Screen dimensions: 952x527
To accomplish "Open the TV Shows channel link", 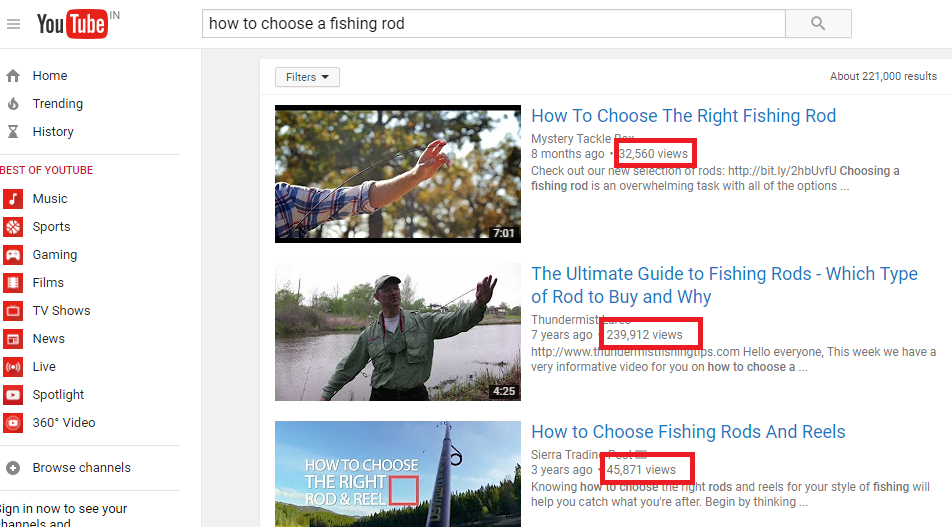I will [61, 310].
